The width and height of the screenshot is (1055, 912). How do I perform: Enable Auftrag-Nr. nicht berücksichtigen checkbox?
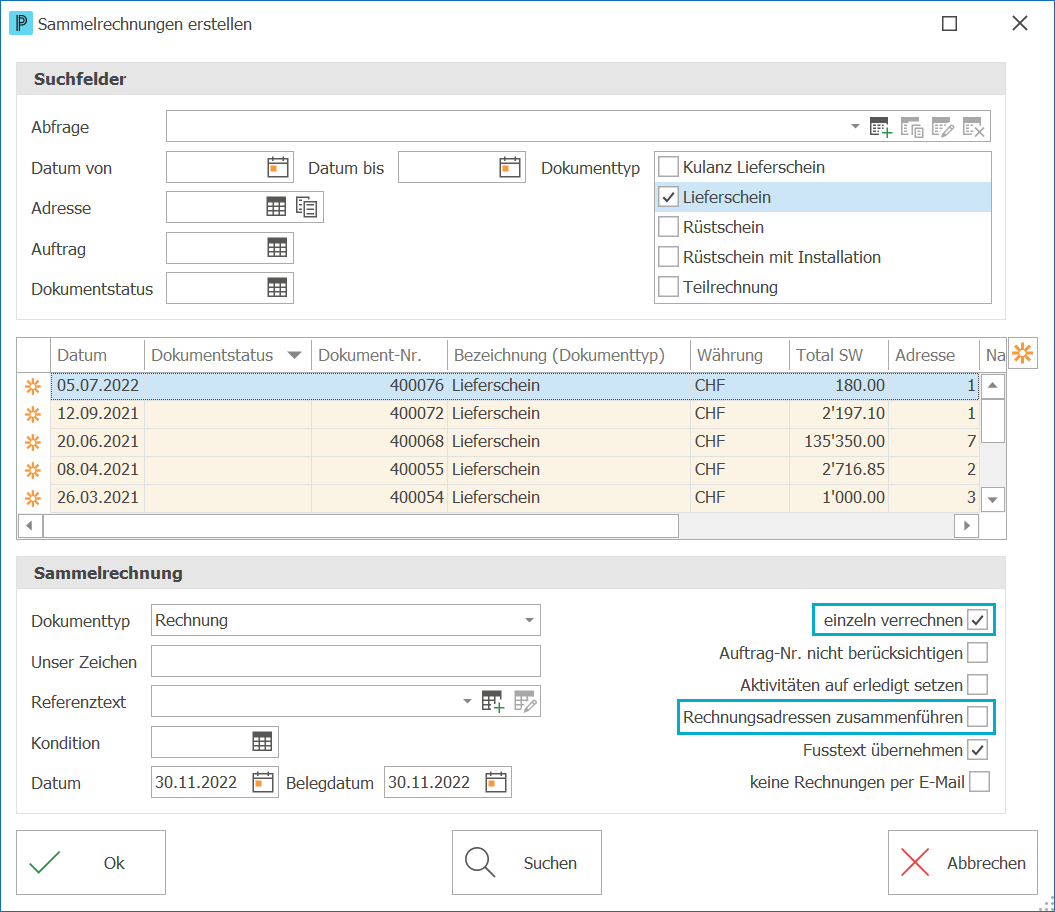tap(978, 652)
